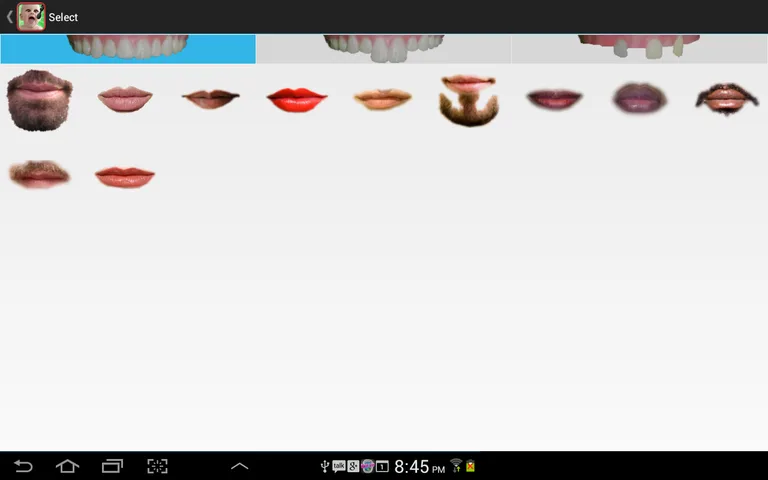768x480 pixels.
Task: Select the thin brown lips
Action: click(211, 99)
